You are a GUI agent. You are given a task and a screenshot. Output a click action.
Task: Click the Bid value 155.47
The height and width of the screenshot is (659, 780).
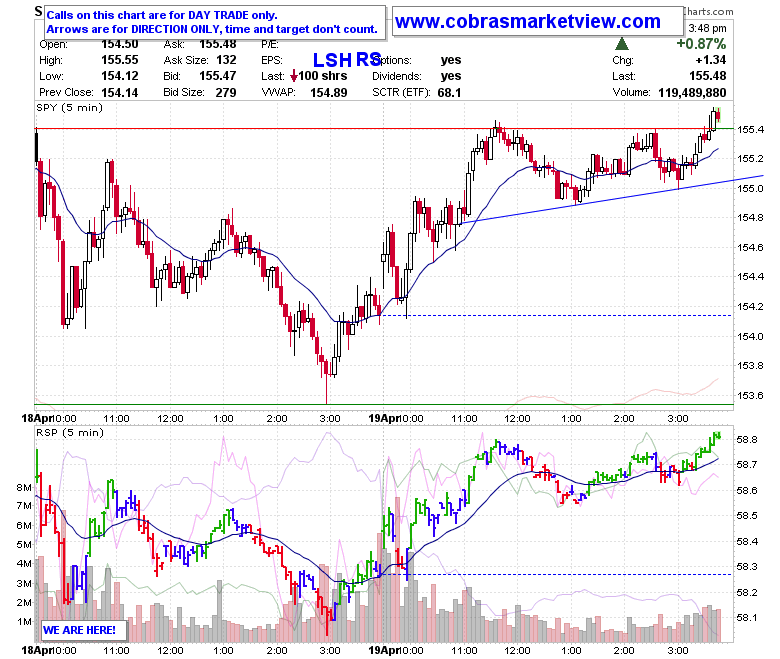(x=218, y=76)
